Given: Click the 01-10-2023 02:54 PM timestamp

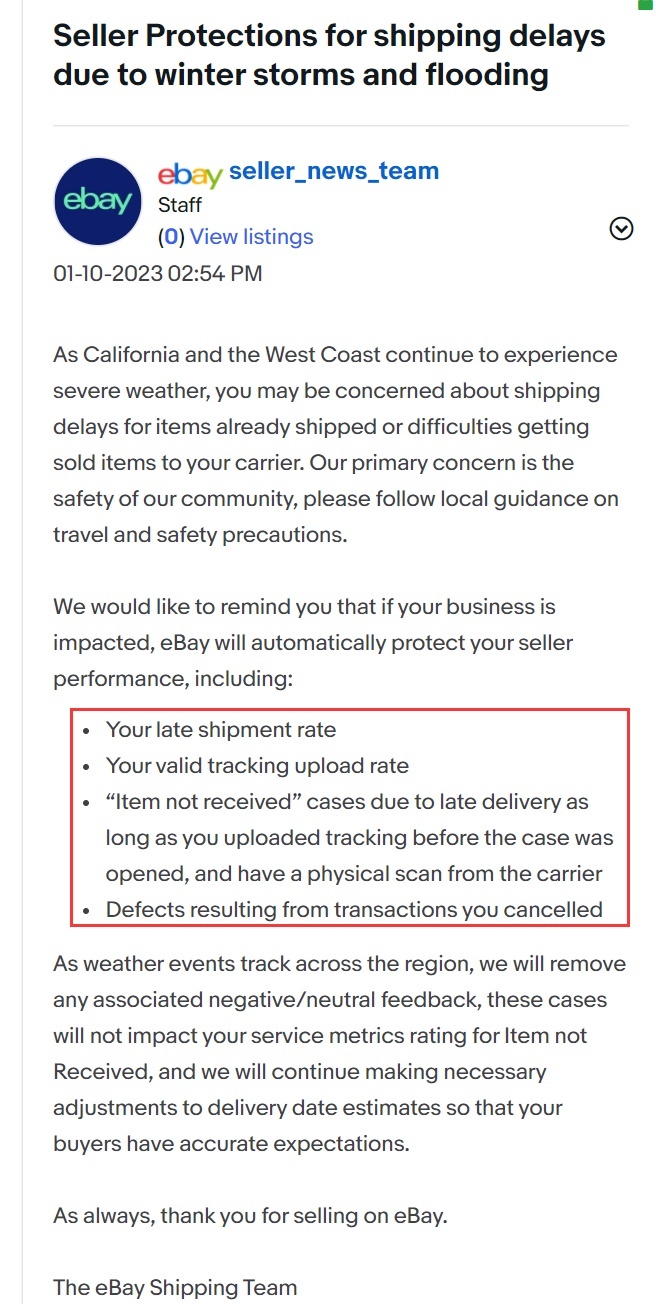Looking at the screenshot, I should tap(158, 273).
